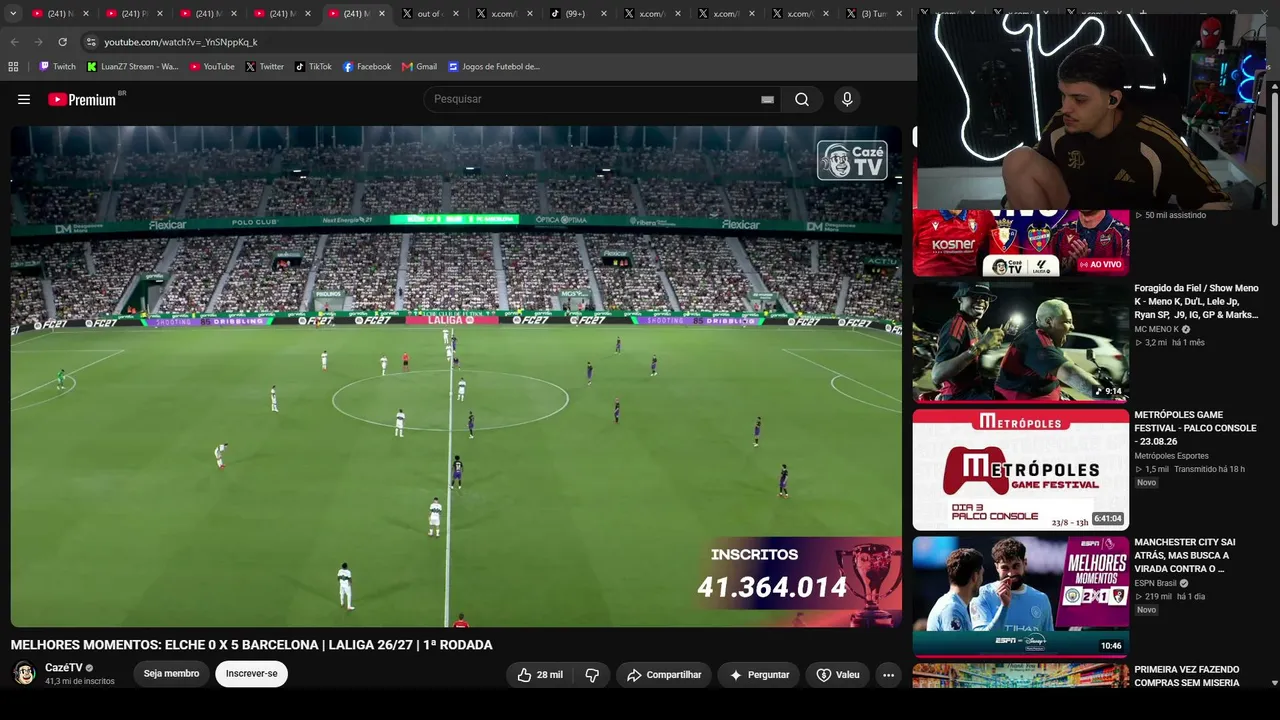Like the video with the thumbs-up button
The image size is (1280, 720).
tap(539, 675)
